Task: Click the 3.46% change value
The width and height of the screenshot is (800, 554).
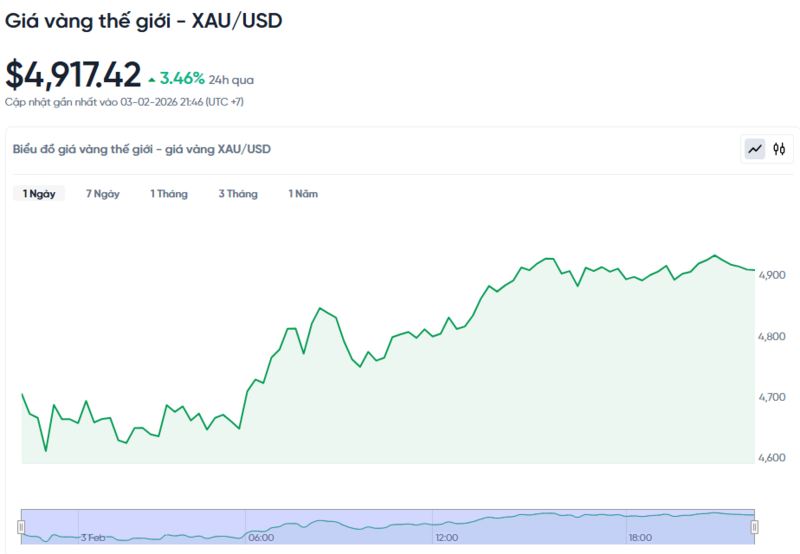Action: coord(182,77)
